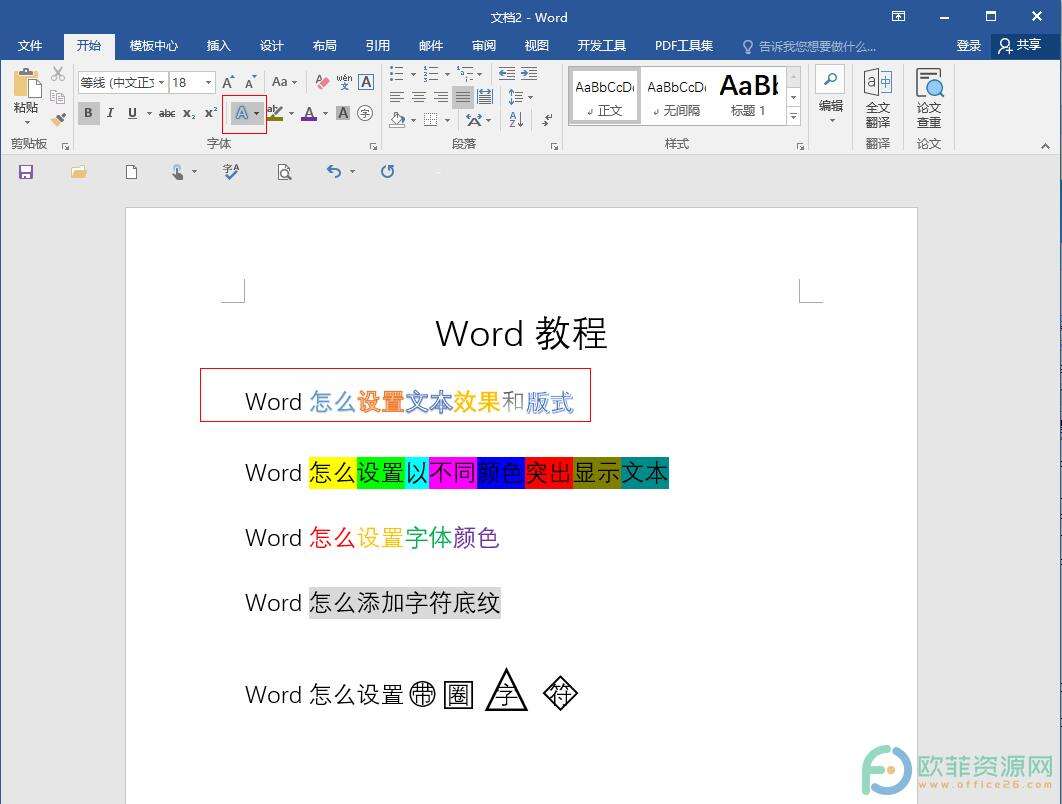The width and height of the screenshot is (1062, 804).
Task: Open the line spacing dropdown
Action: click(520, 97)
